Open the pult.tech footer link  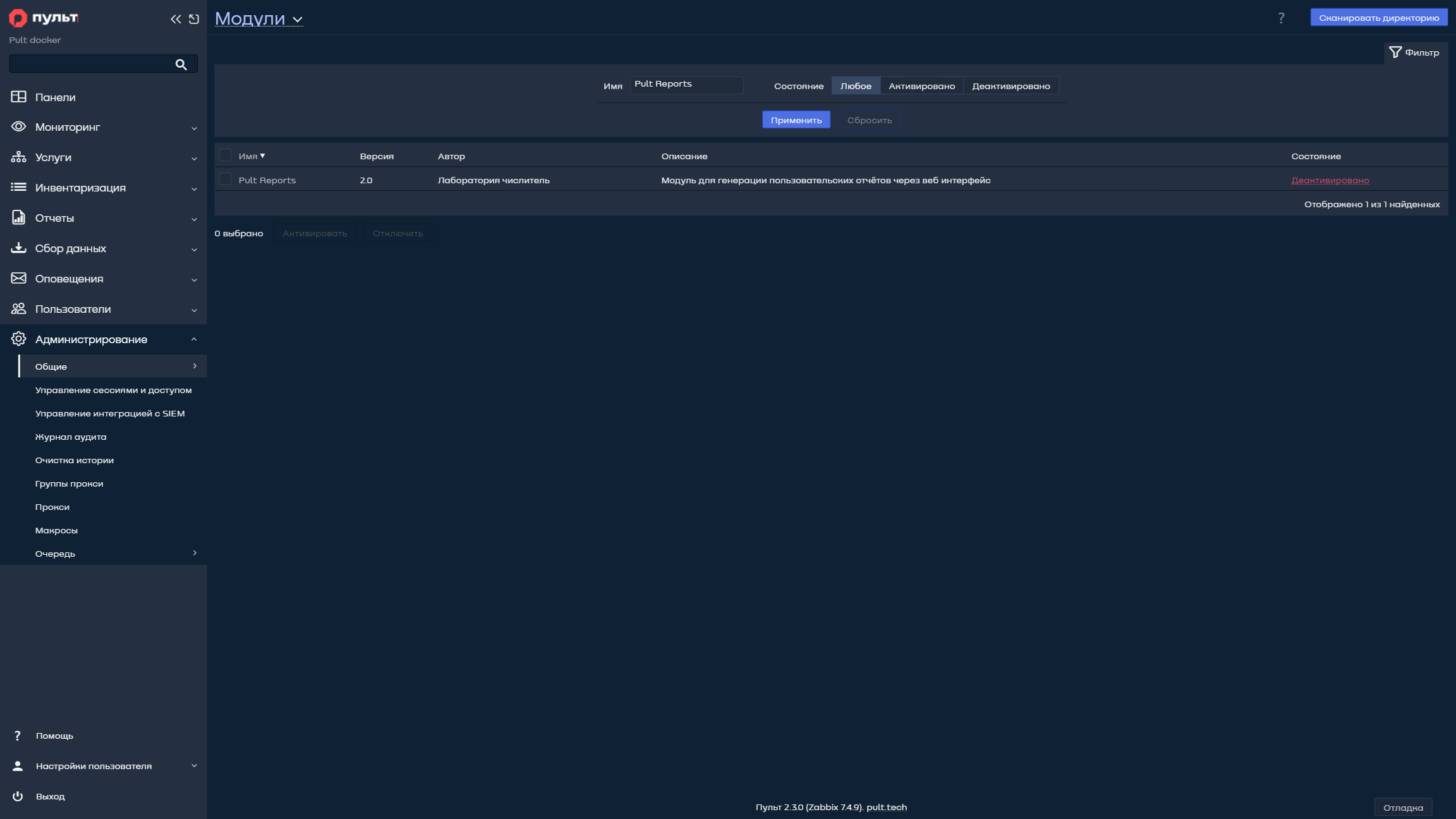[887, 807]
